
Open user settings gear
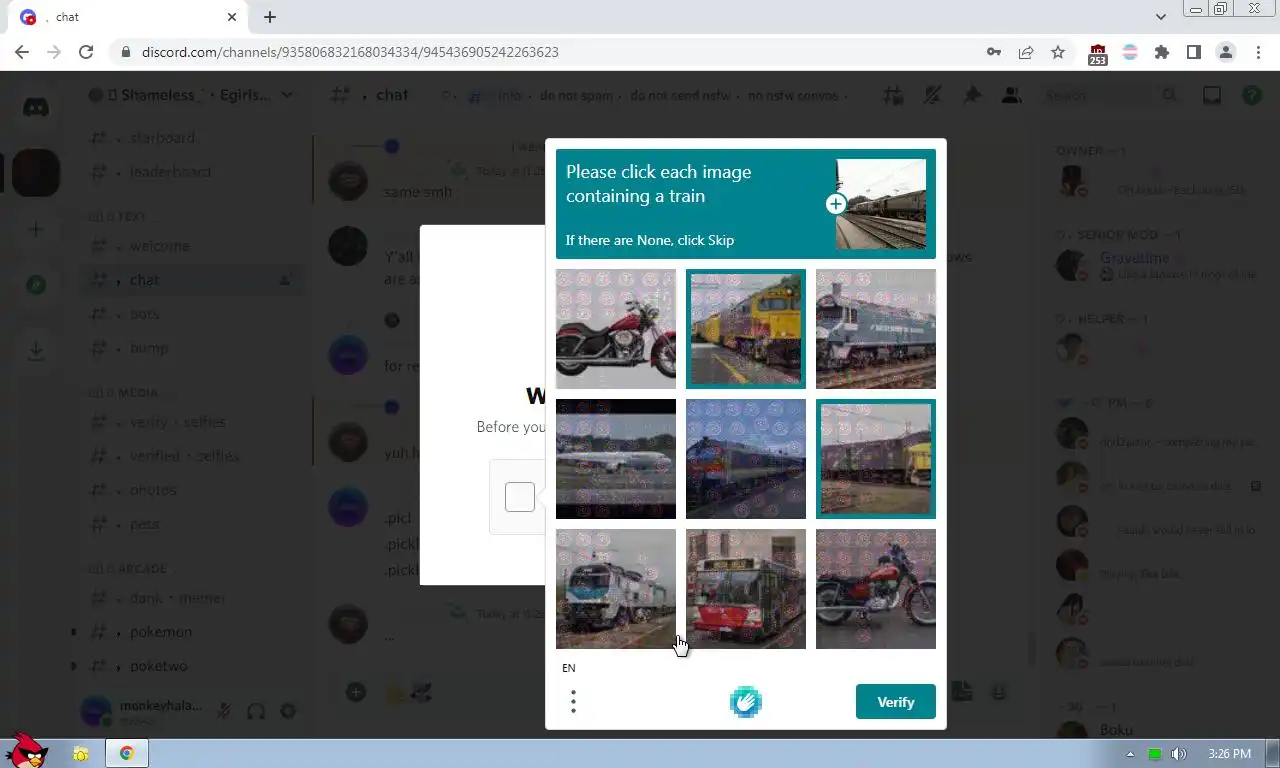(288, 711)
